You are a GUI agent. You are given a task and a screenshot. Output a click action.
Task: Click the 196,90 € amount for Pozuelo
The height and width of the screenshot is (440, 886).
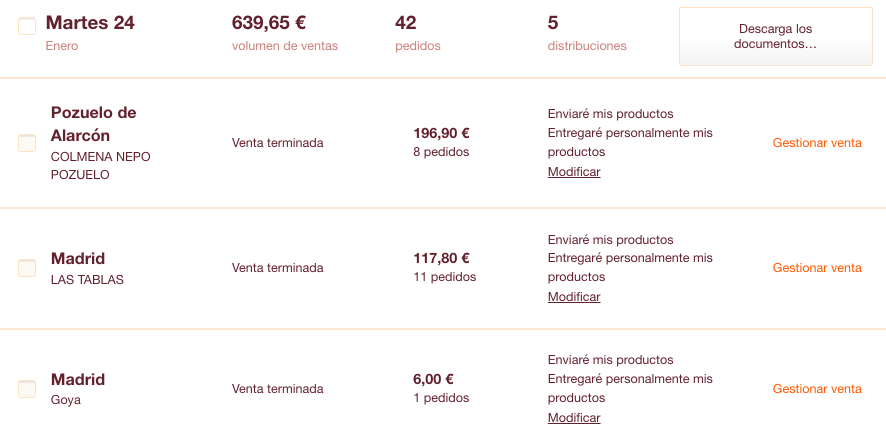point(441,133)
